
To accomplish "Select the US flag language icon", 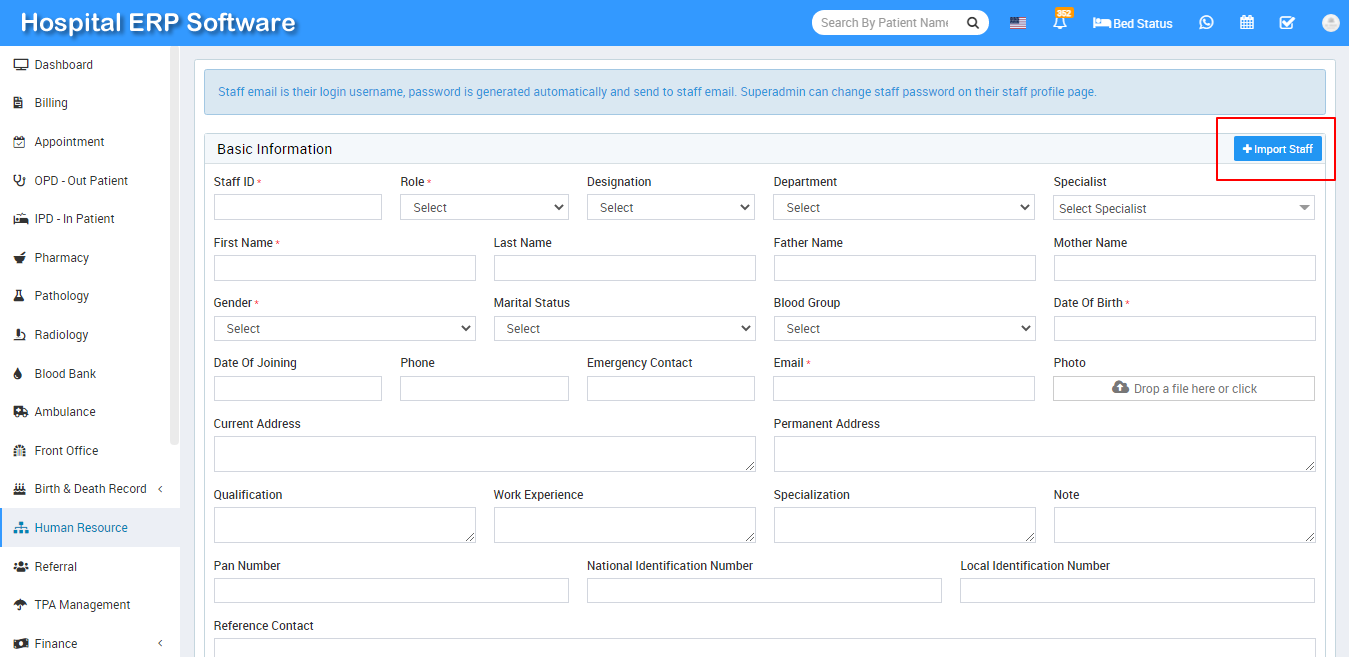I will (x=1017, y=23).
